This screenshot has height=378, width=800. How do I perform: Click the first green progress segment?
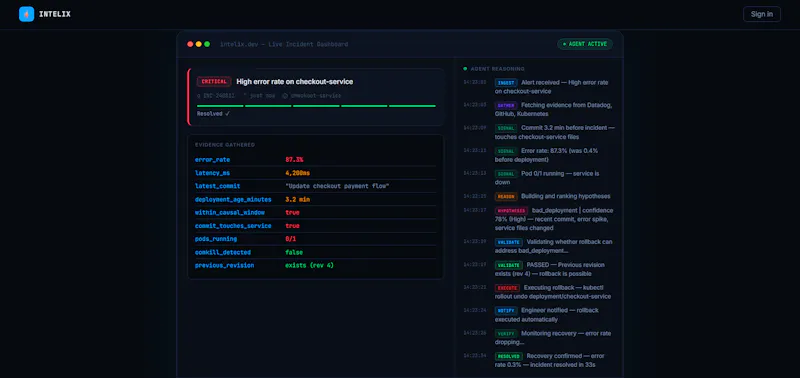[220, 106]
